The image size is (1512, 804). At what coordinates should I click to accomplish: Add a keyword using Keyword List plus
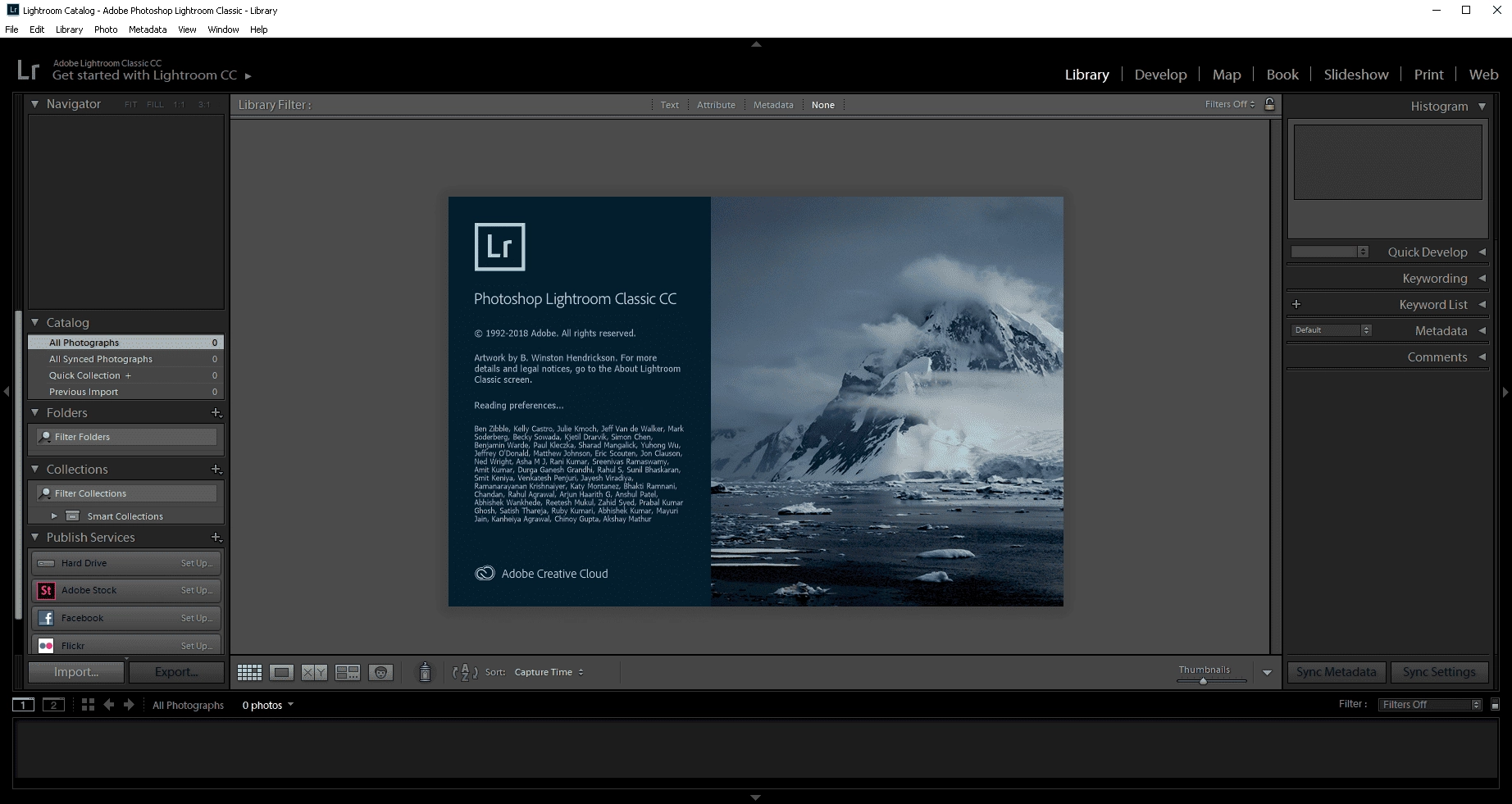tap(1296, 304)
